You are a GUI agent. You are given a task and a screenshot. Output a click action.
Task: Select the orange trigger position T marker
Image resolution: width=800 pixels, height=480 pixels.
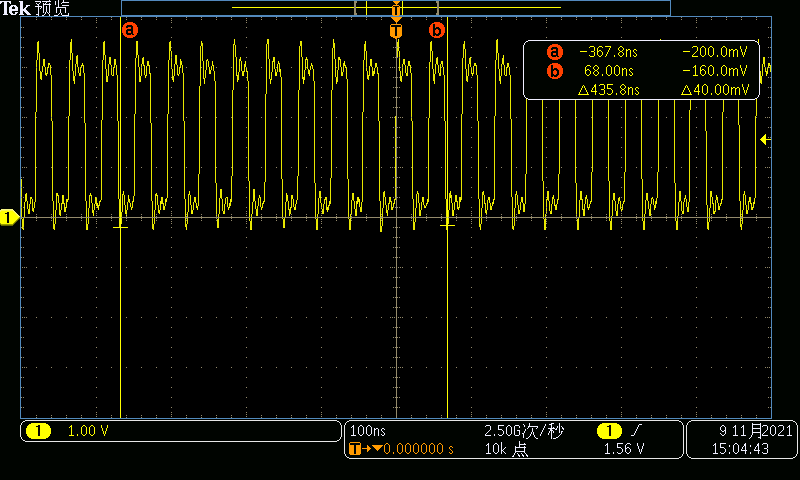point(396,31)
